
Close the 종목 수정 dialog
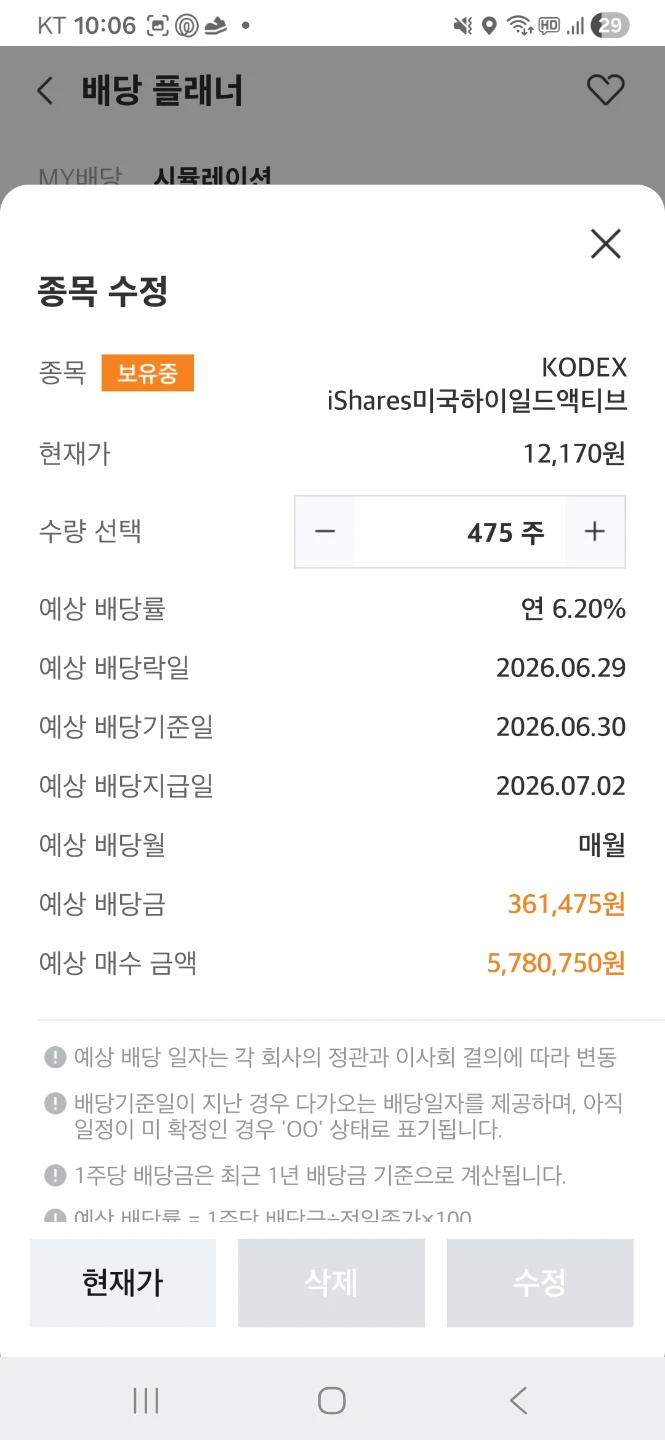coord(605,244)
